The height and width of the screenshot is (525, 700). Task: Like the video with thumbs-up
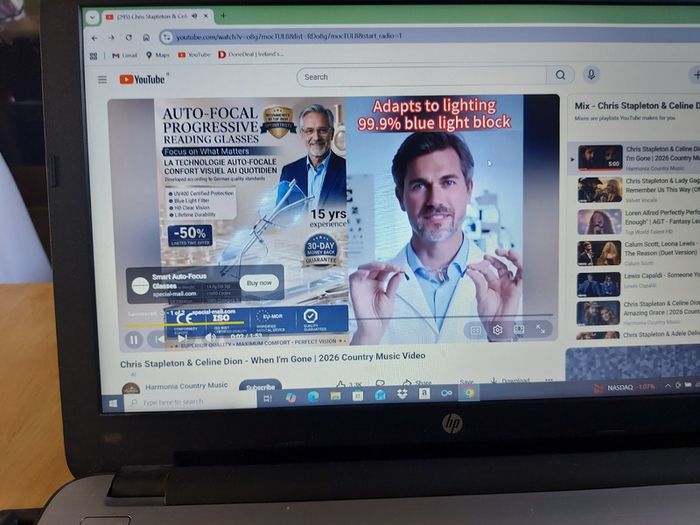tap(341, 384)
